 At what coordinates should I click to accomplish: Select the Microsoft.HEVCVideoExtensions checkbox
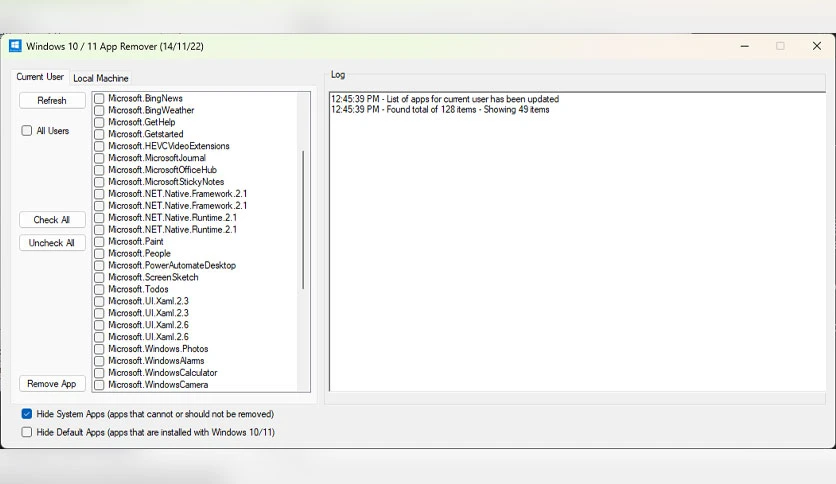pyautogui.click(x=99, y=146)
